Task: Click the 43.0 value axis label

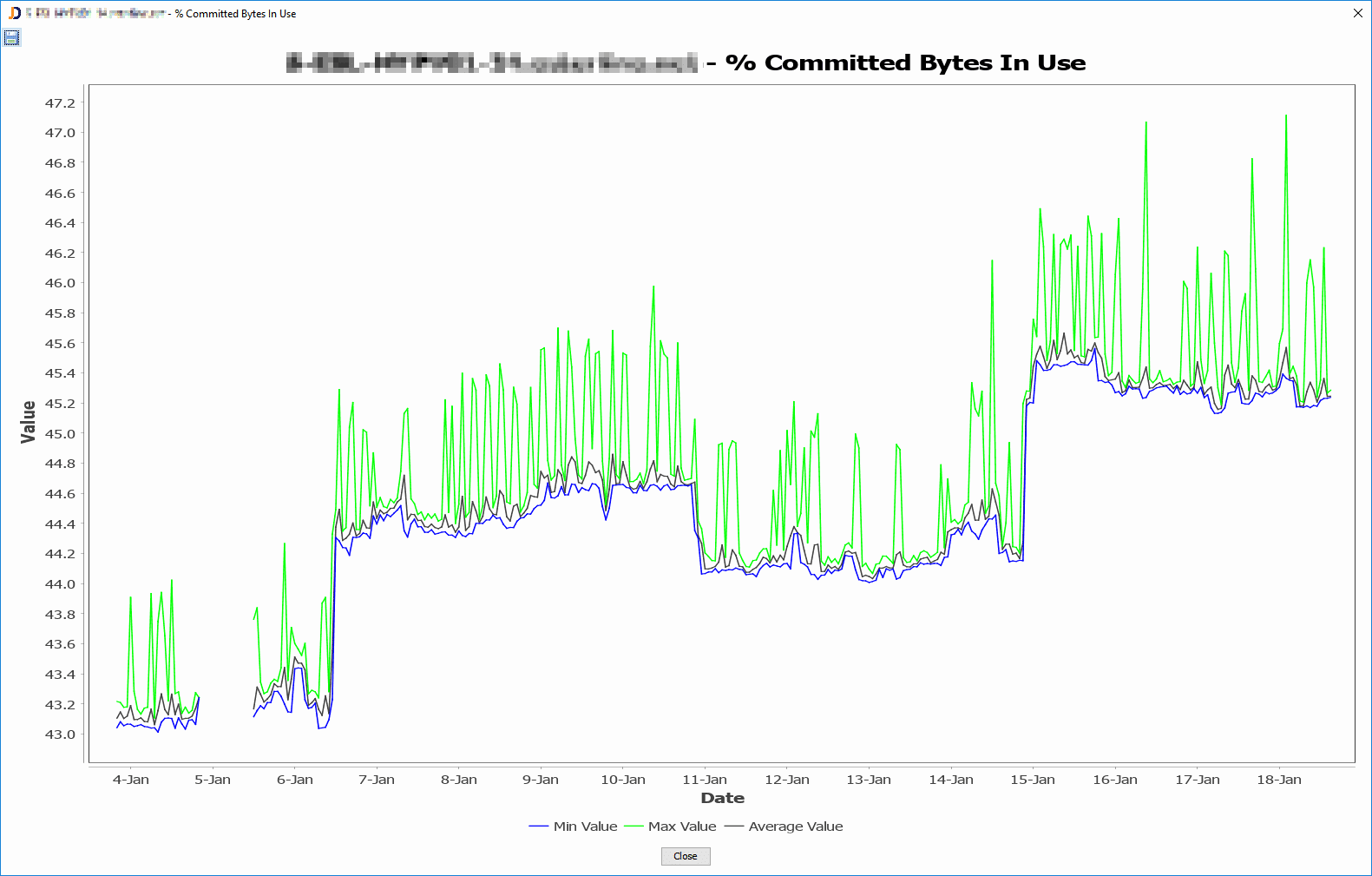Action: [x=60, y=734]
